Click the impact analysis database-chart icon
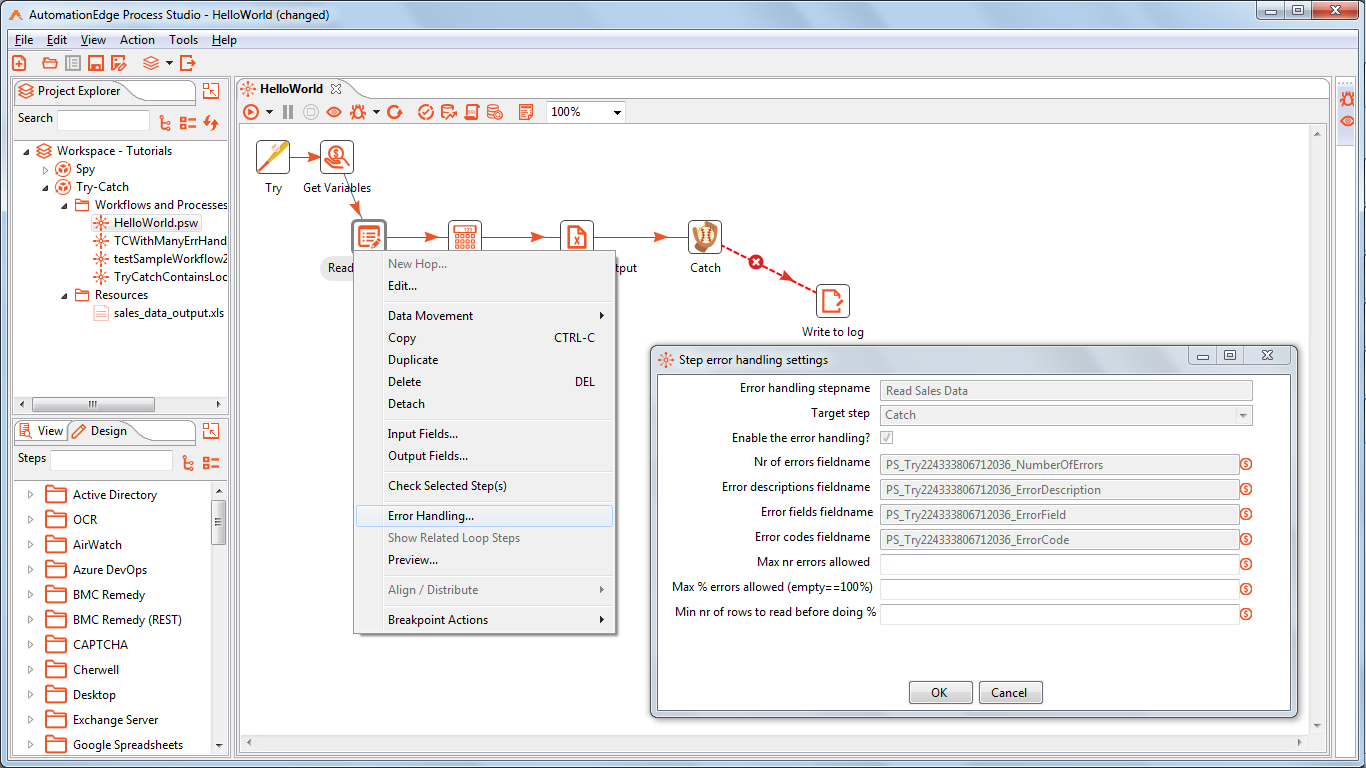1366x768 pixels. (x=449, y=112)
